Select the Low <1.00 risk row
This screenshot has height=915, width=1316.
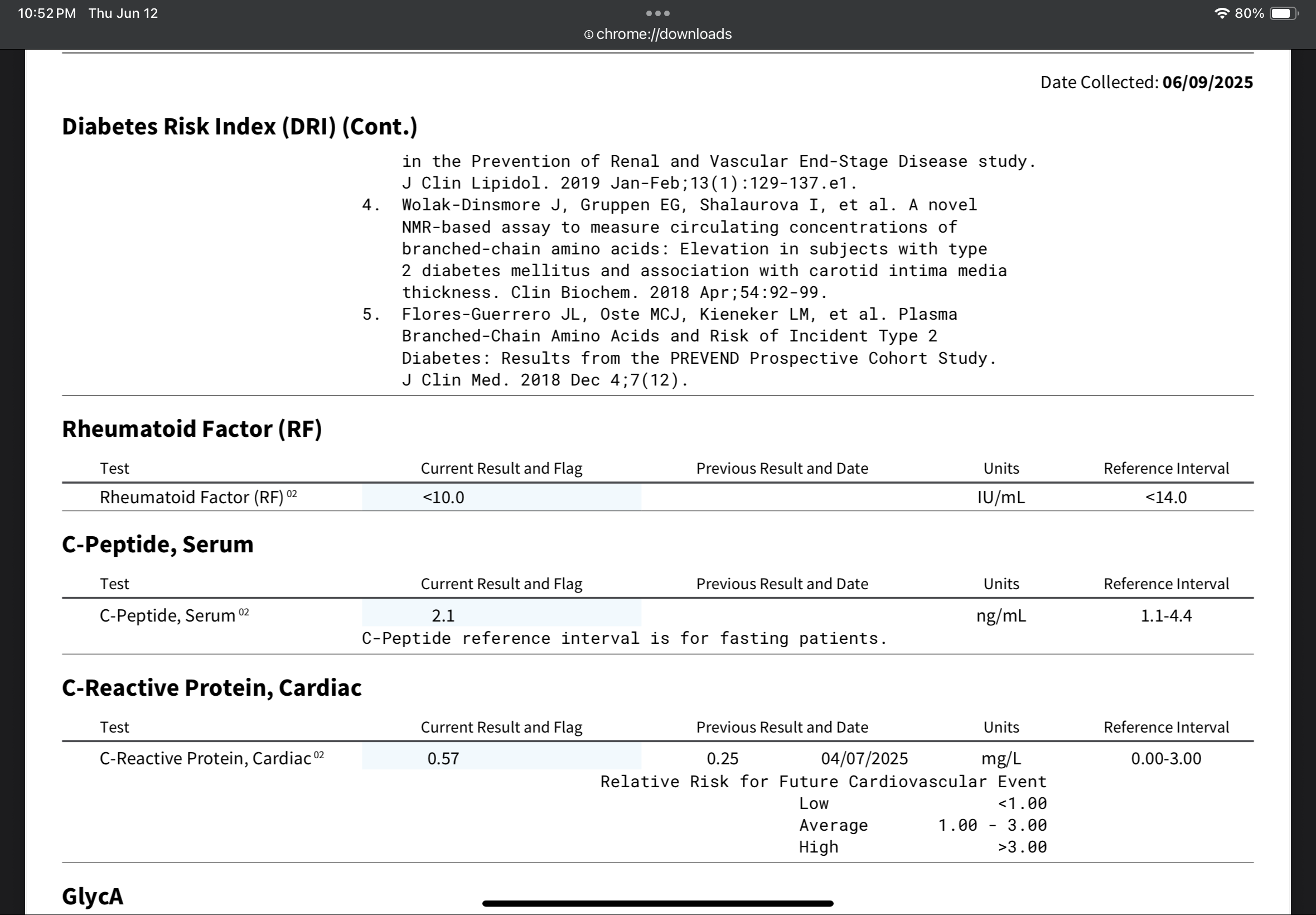point(923,803)
